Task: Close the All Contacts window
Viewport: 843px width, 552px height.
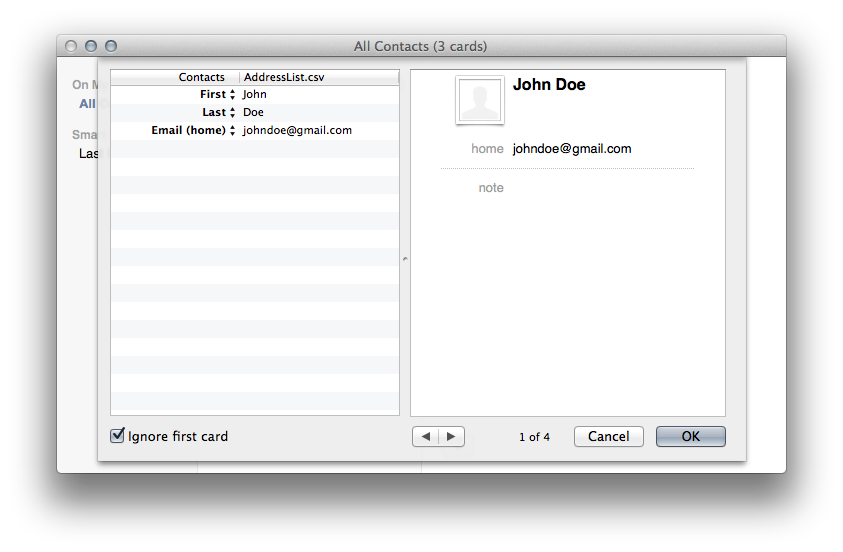Action: click(71, 46)
